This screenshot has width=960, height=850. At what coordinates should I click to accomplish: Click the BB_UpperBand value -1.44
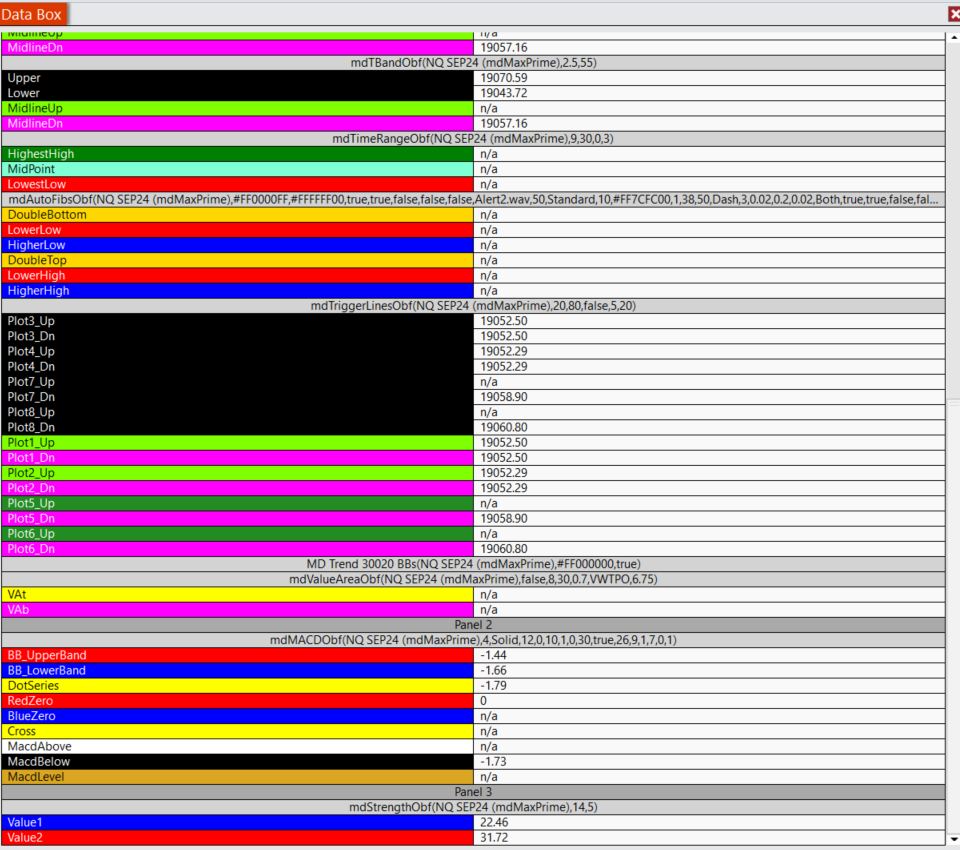[x=709, y=655]
